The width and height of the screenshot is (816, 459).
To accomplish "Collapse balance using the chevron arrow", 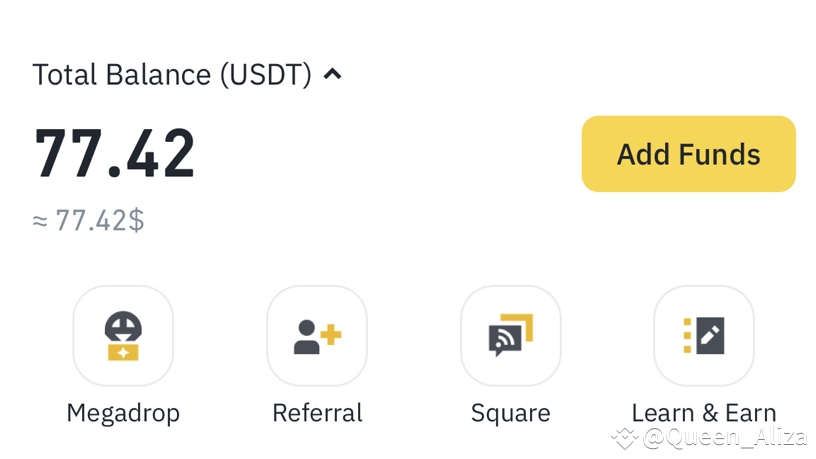I will coord(333,74).
